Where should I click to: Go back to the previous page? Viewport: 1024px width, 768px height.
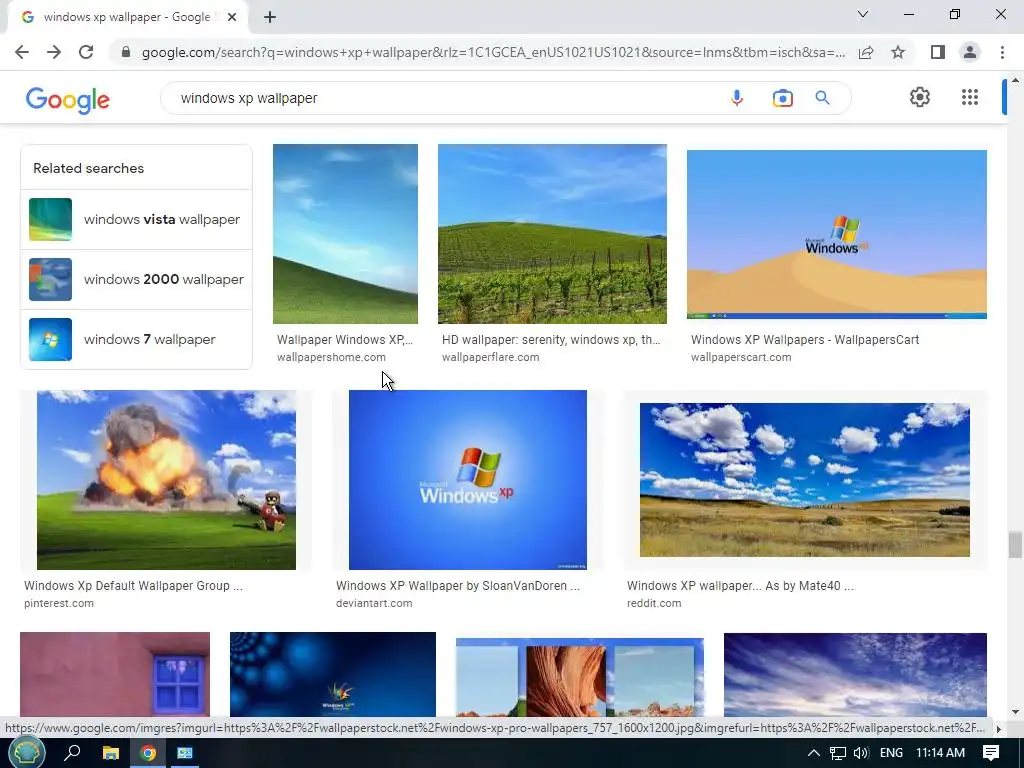click(22, 52)
